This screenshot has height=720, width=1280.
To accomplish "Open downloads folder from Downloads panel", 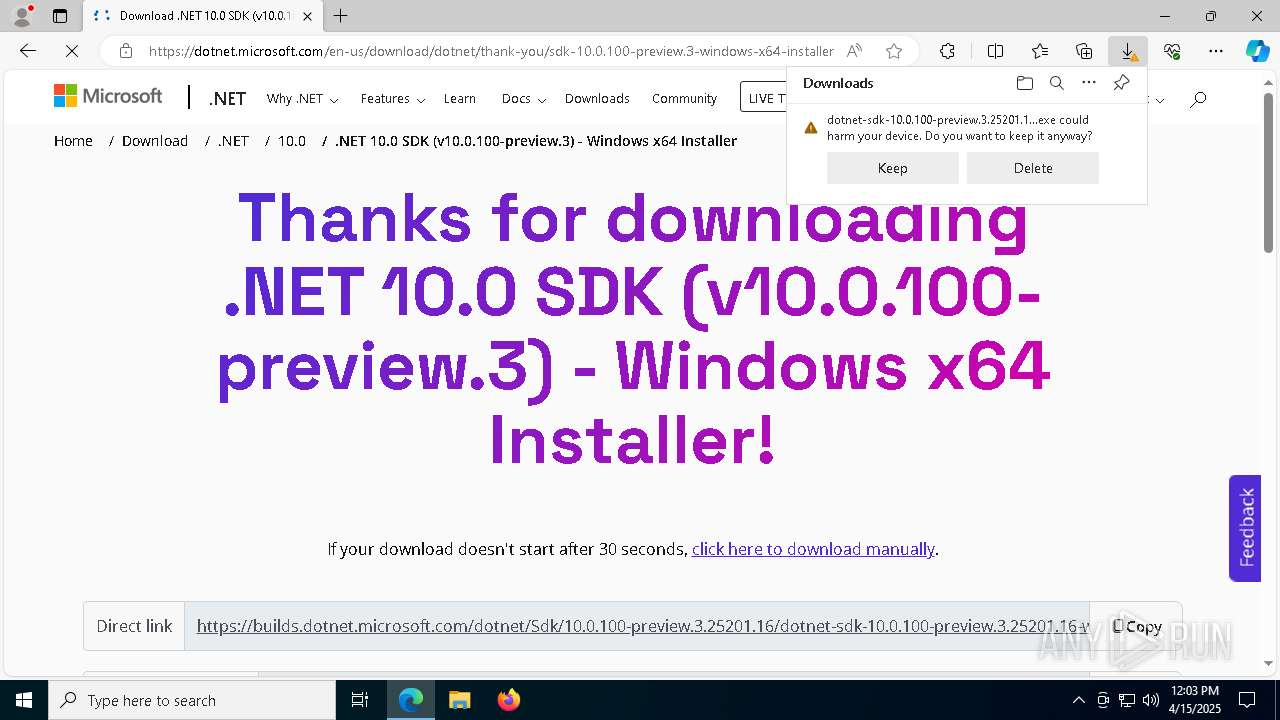I will 1024,83.
